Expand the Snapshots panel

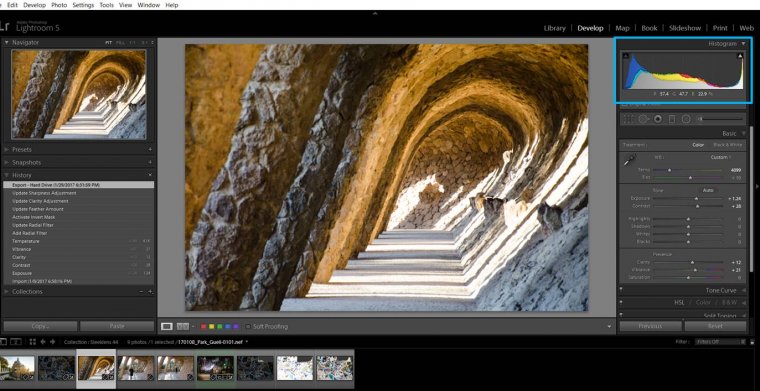7,162
